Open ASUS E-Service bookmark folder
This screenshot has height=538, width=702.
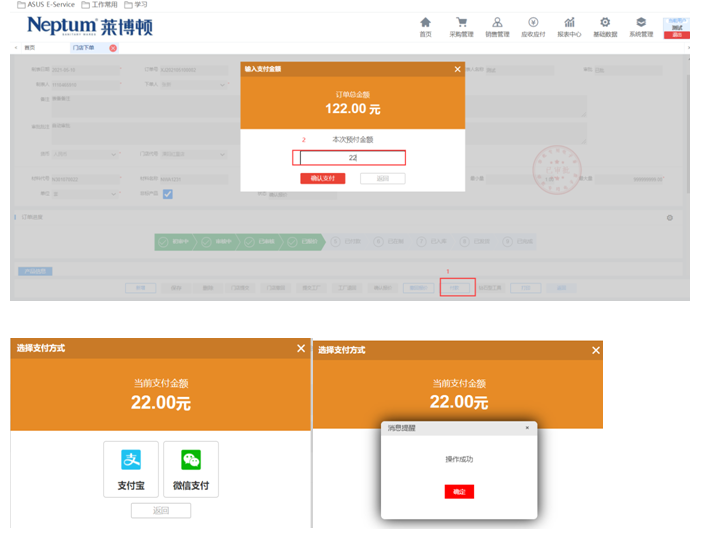(x=46, y=4)
